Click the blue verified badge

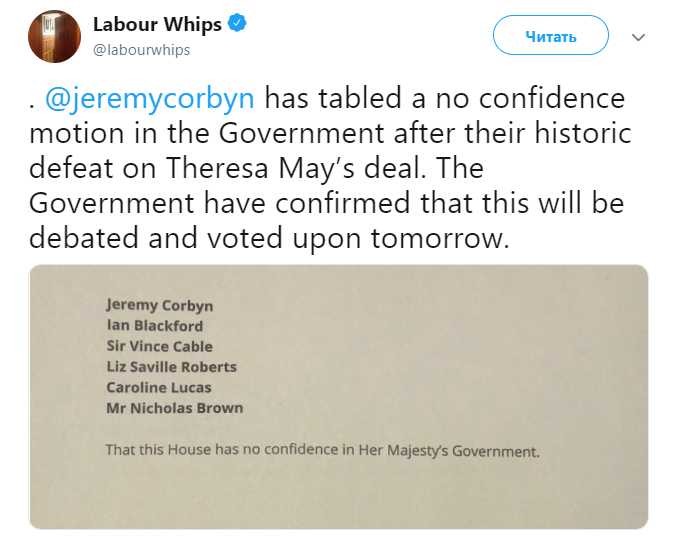(x=238, y=25)
